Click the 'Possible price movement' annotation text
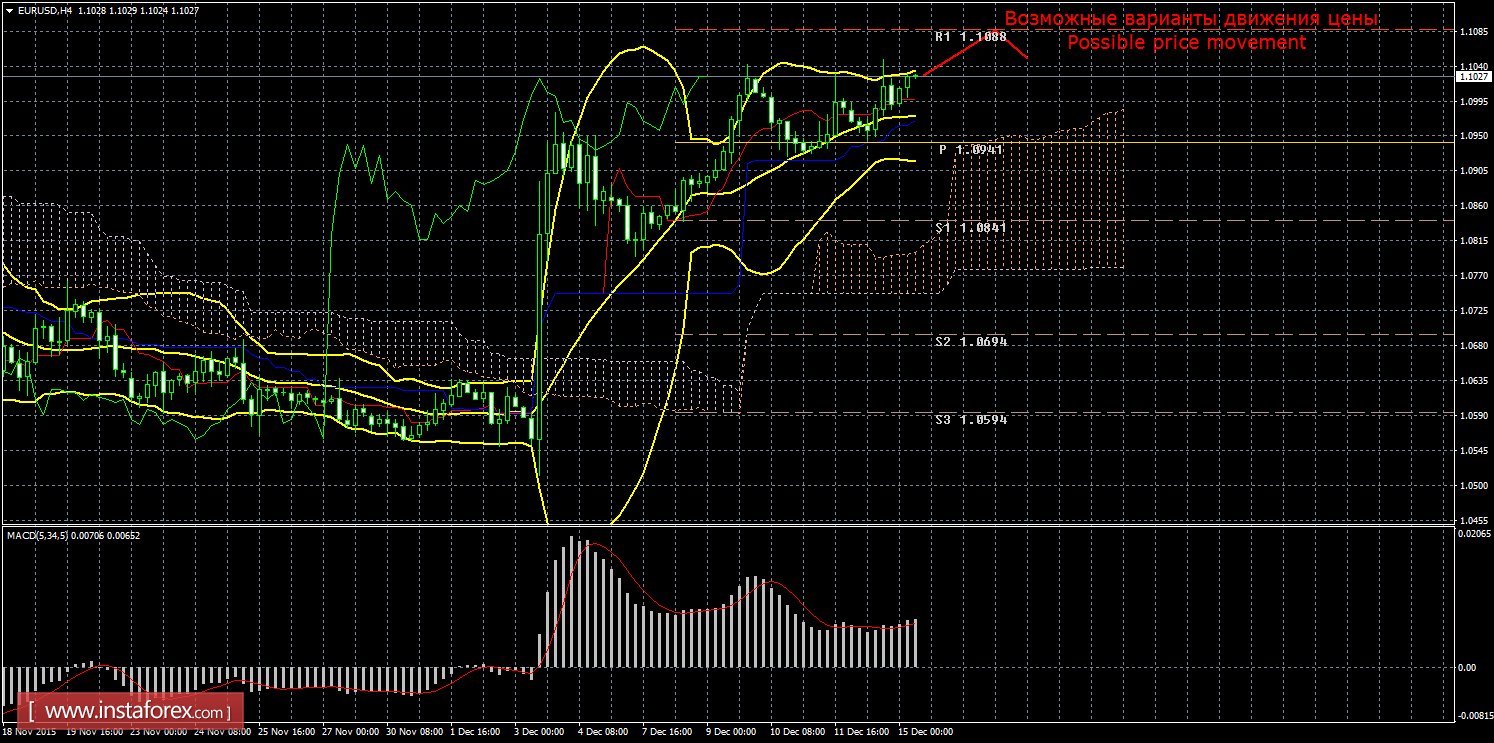 [1186, 43]
